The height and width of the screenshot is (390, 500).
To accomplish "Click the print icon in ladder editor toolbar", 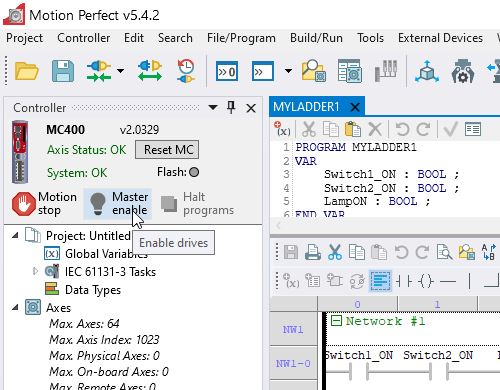I will click(x=313, y=252).
